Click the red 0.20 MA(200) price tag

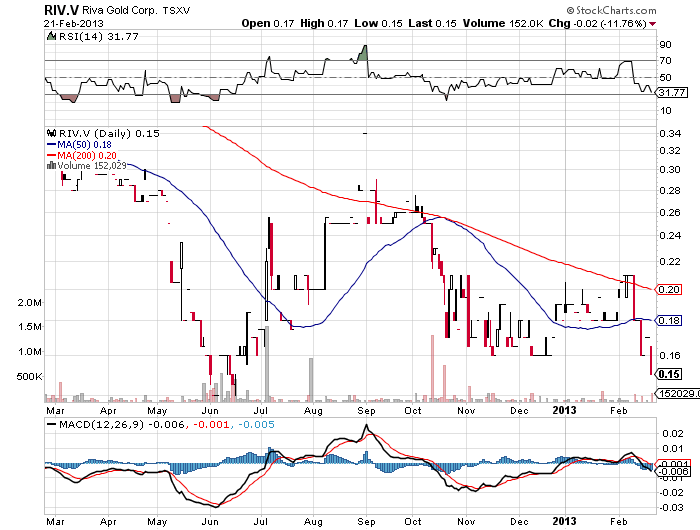[668, 289]
